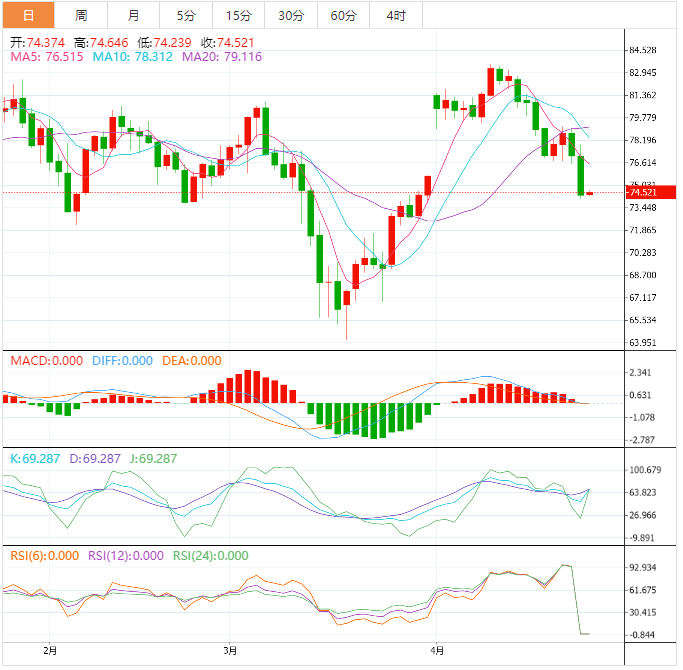The image size is (683, 670).
Task: Click the J:69.287 label
Action: [154, 459]
